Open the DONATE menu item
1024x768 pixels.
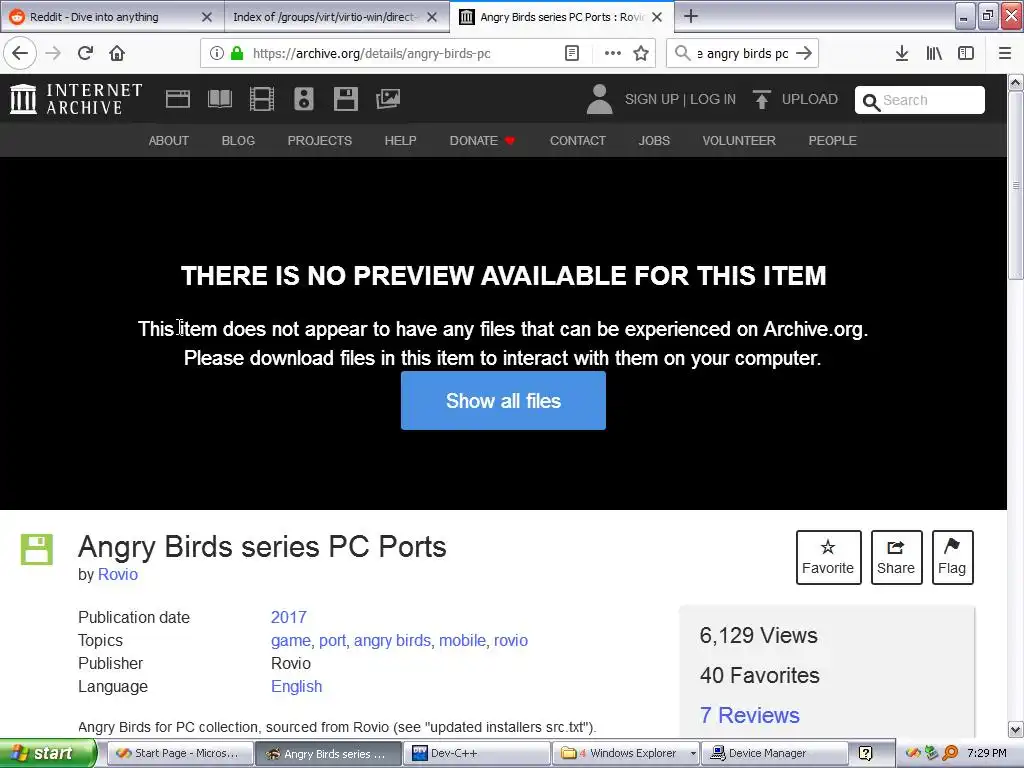(482, 140)
